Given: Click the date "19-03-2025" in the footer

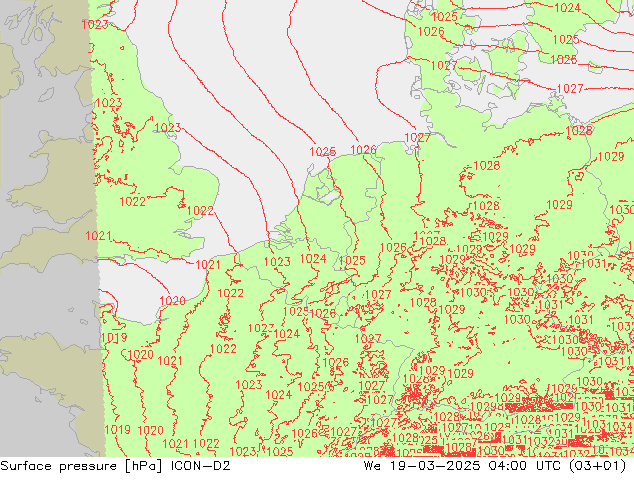Looking at the screenshot, I should click(x=435, y=466).
